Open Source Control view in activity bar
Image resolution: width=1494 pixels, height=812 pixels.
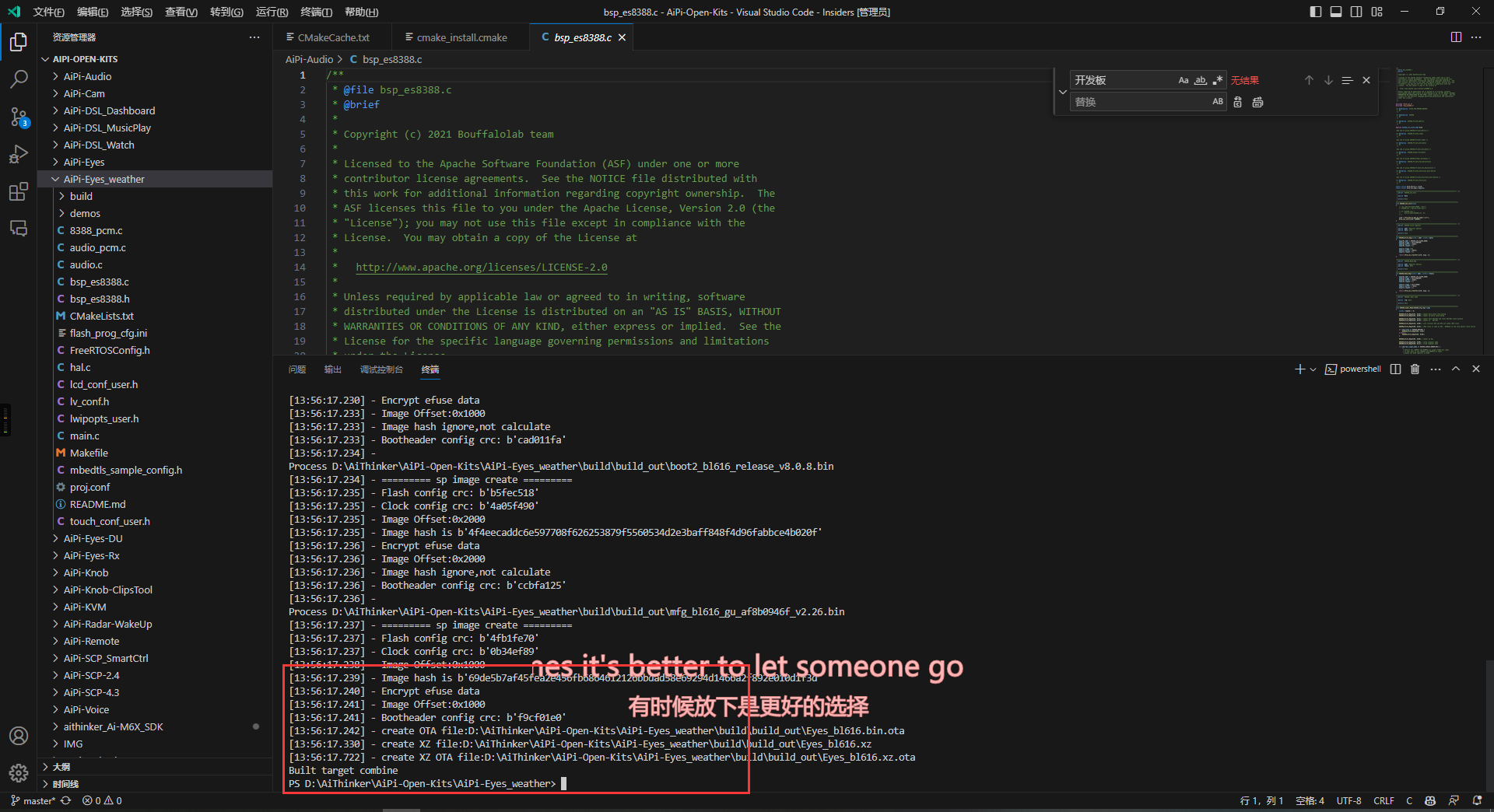[x=19, y=117]
